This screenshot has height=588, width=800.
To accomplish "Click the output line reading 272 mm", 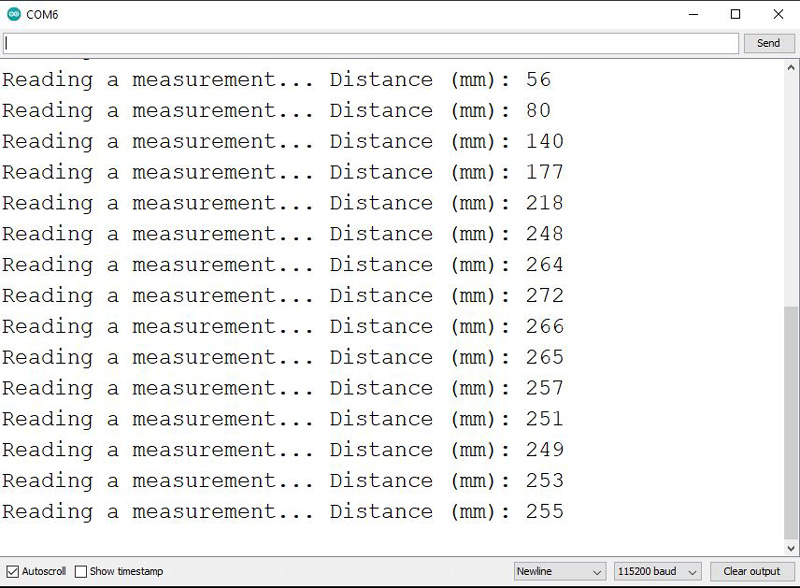I will tap(282, 296).
